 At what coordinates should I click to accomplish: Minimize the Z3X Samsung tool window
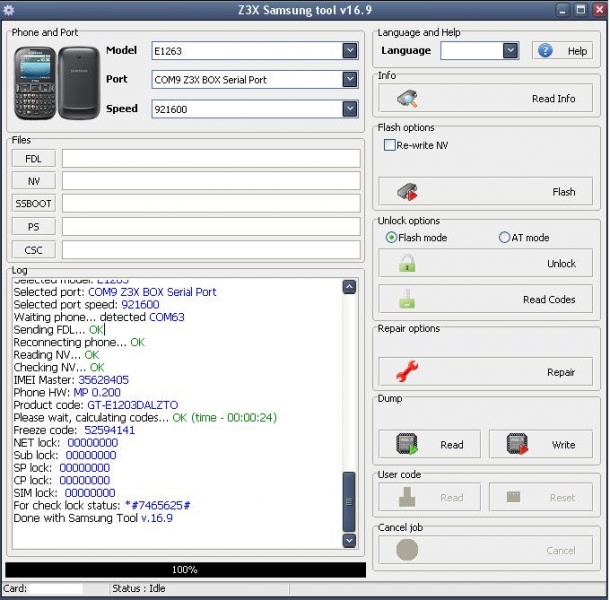562,10
